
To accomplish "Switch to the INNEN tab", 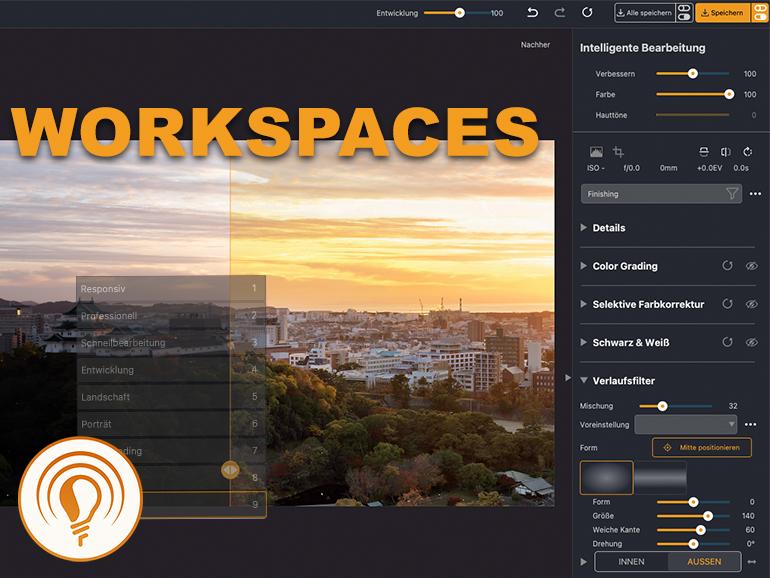I will [x=631, y=562].
